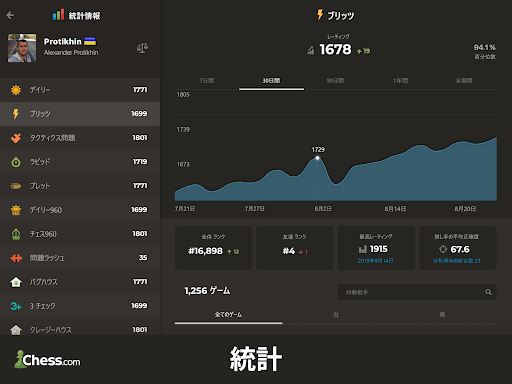Select the Daily sun icon
This screenshot has width=512, height=384.
pyautogui.click(x=16, y=90)
